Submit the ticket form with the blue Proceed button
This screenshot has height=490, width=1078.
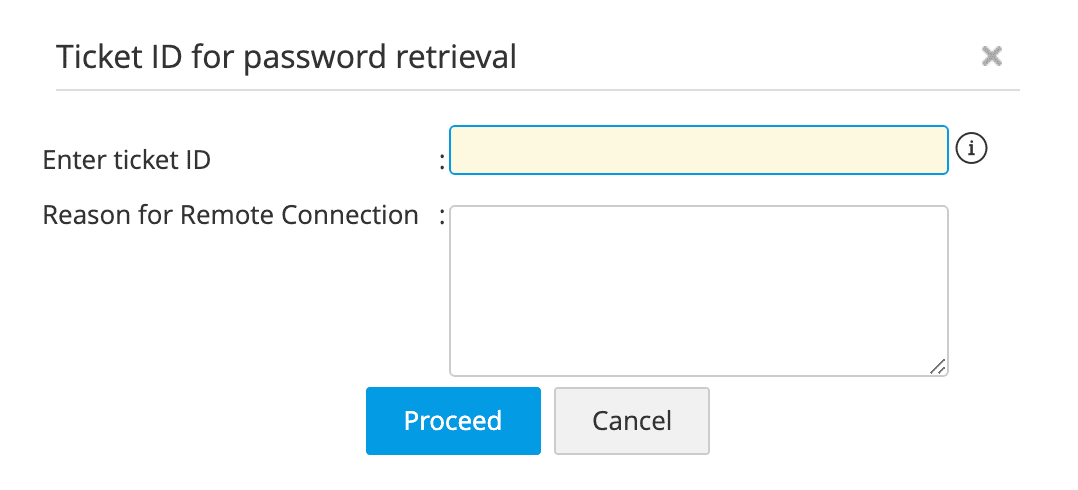click(x=453, y=421)
